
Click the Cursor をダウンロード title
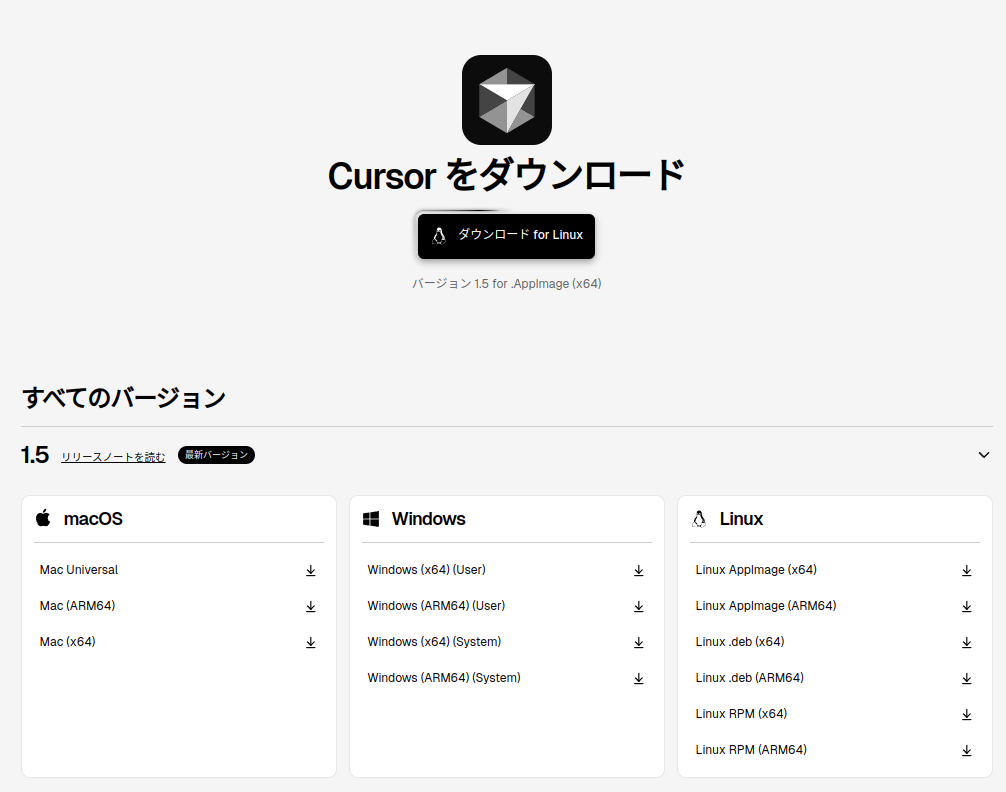[505, 175]
